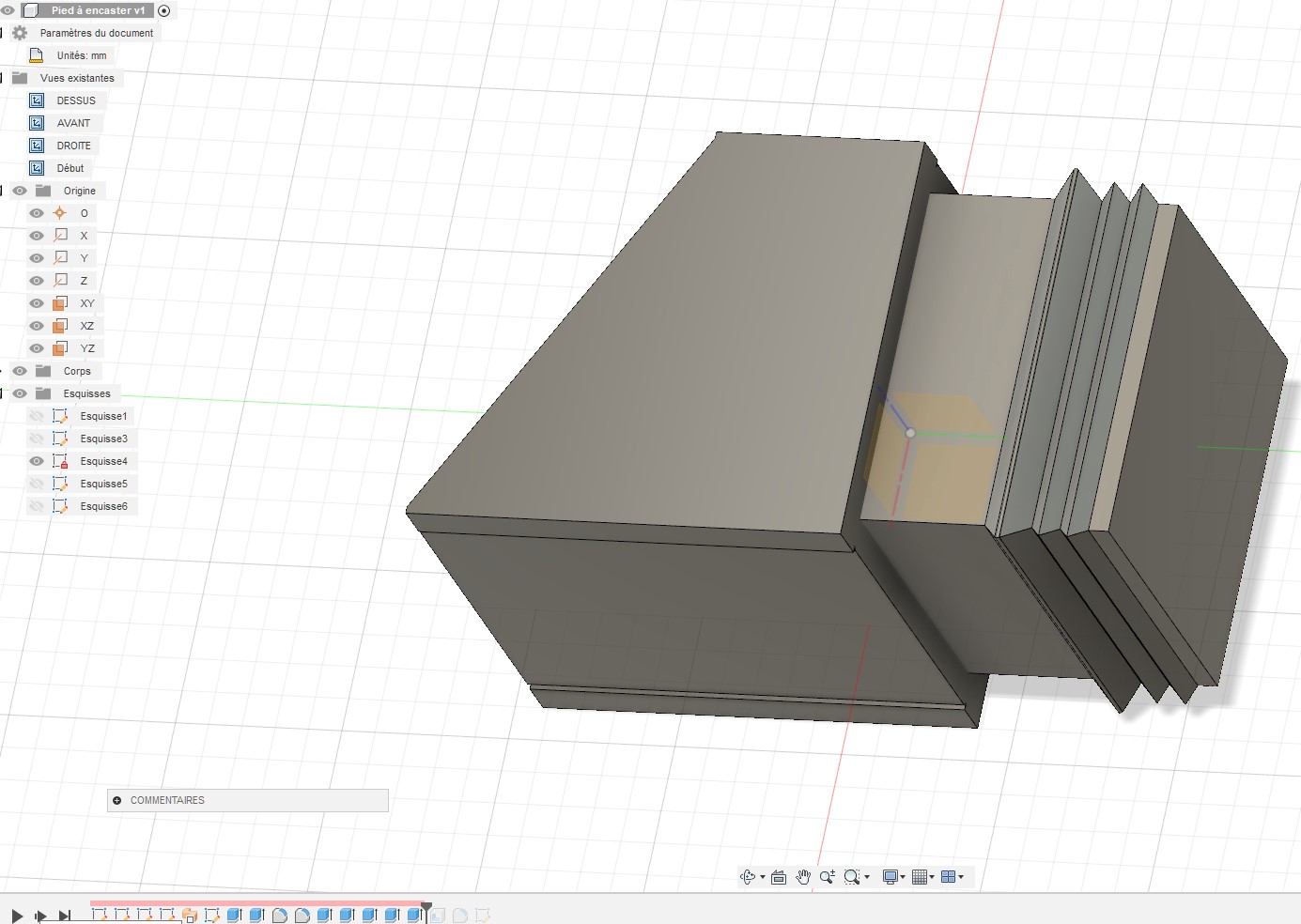Hide the Origine folder with its eye

coord(20,191)
